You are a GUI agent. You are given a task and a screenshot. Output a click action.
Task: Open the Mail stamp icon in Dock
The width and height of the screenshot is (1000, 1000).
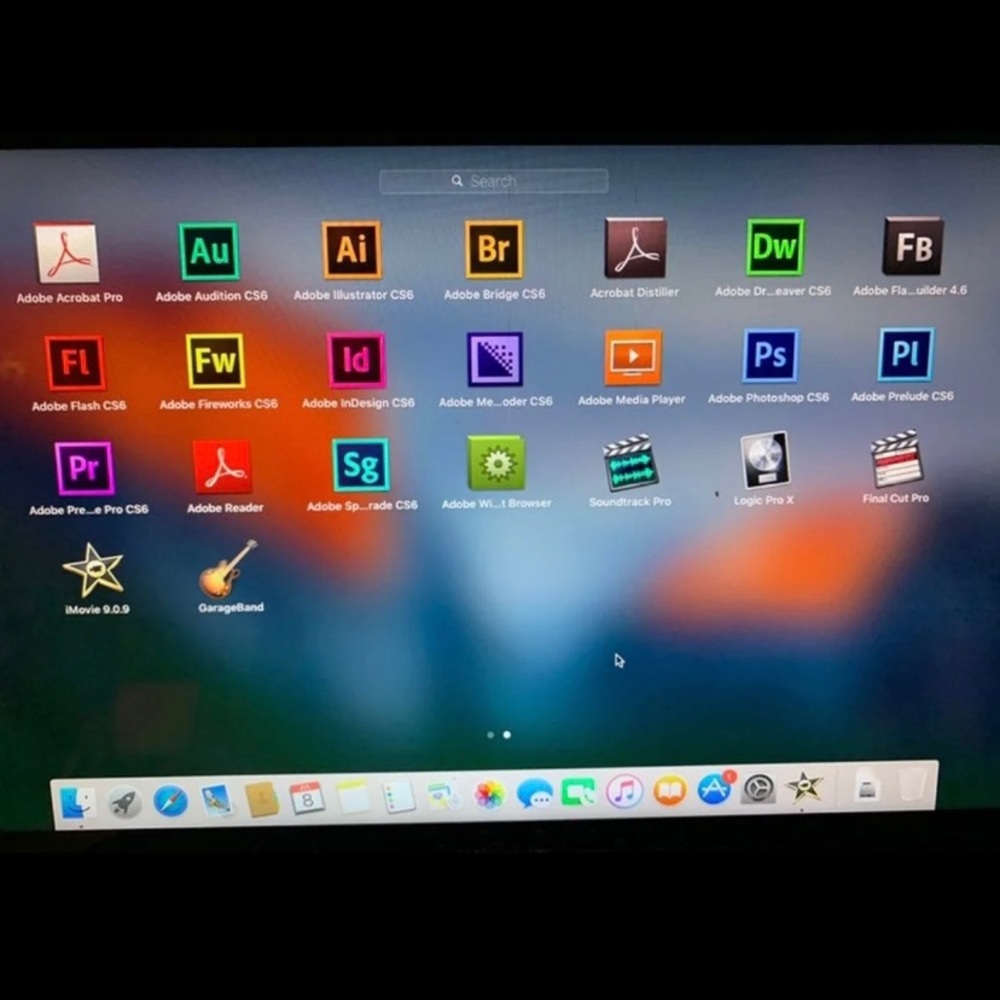tap(217, 800)
